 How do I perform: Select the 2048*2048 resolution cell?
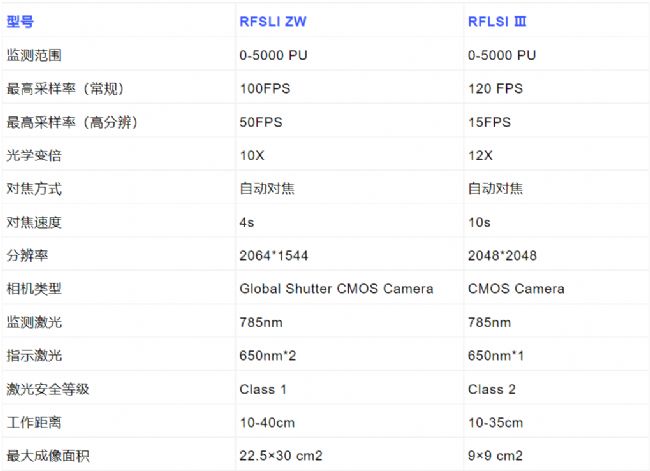coord(502,255)
